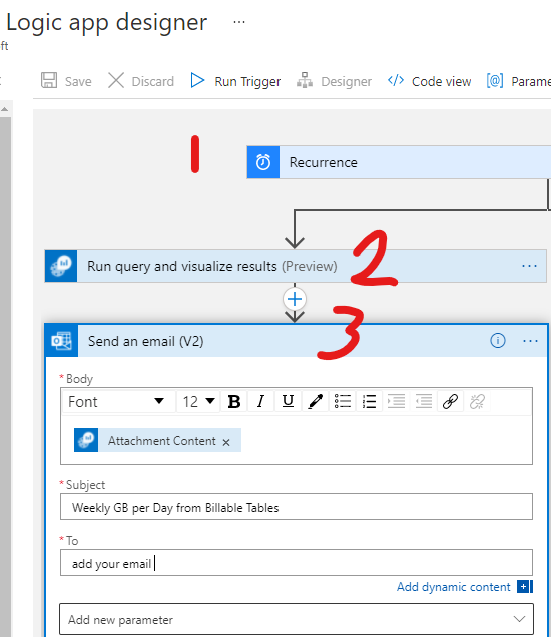The height and width of the screenshot is (637, 551).
Task: Click the remove link icon
Action: (x=477, y=401)
